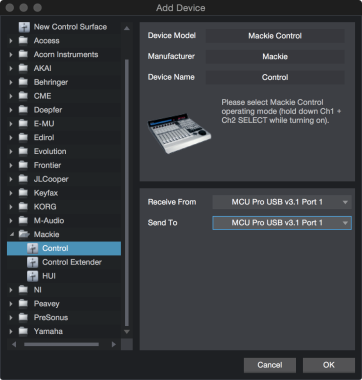Viewport: 362px width, 380px height.
Task: Click the Cancel button
Action: pos(270,365)
